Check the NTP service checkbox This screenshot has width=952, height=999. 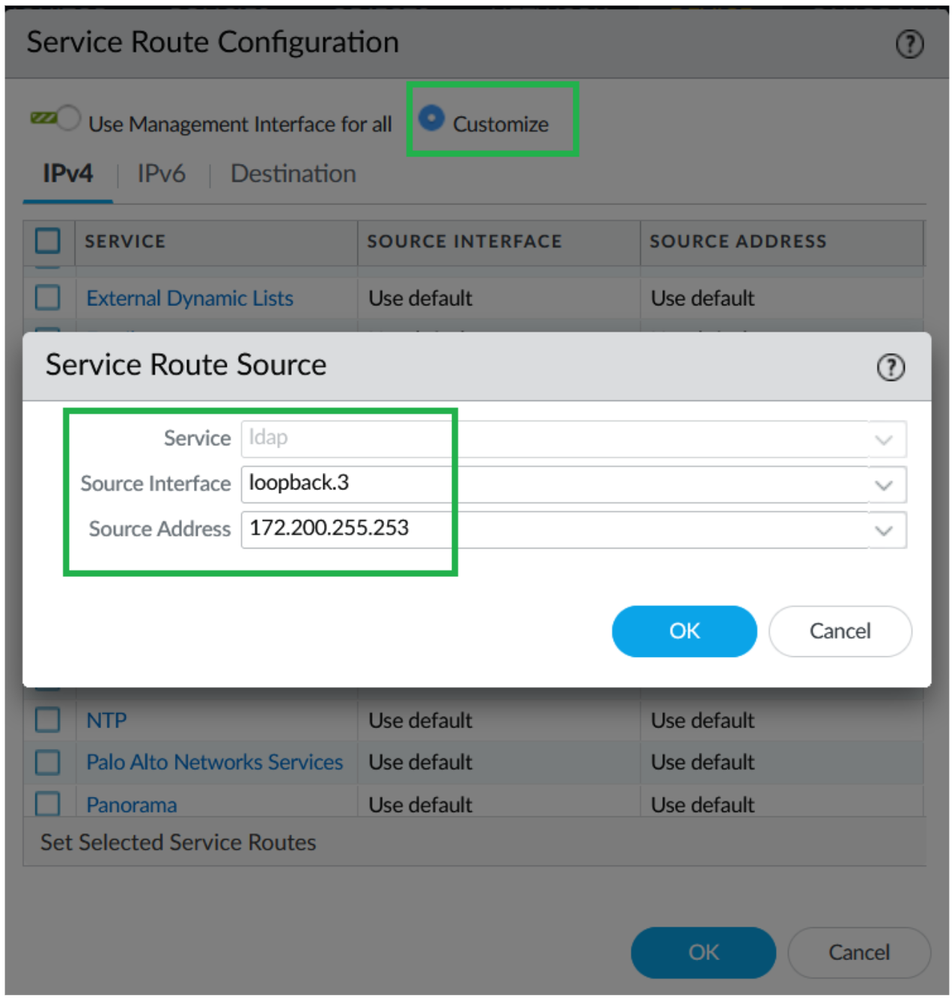pos(48,720)
